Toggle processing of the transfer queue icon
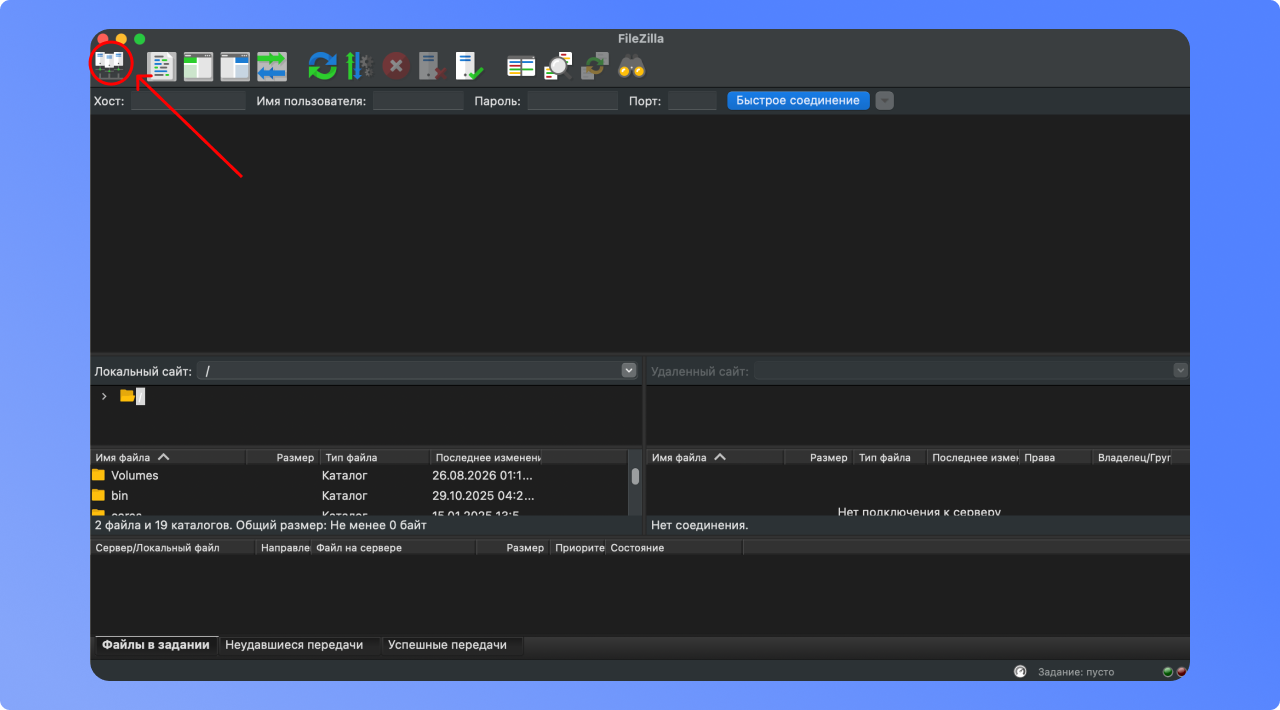The height and width of the screenshot is (710, 1280). tap(359, 66)
